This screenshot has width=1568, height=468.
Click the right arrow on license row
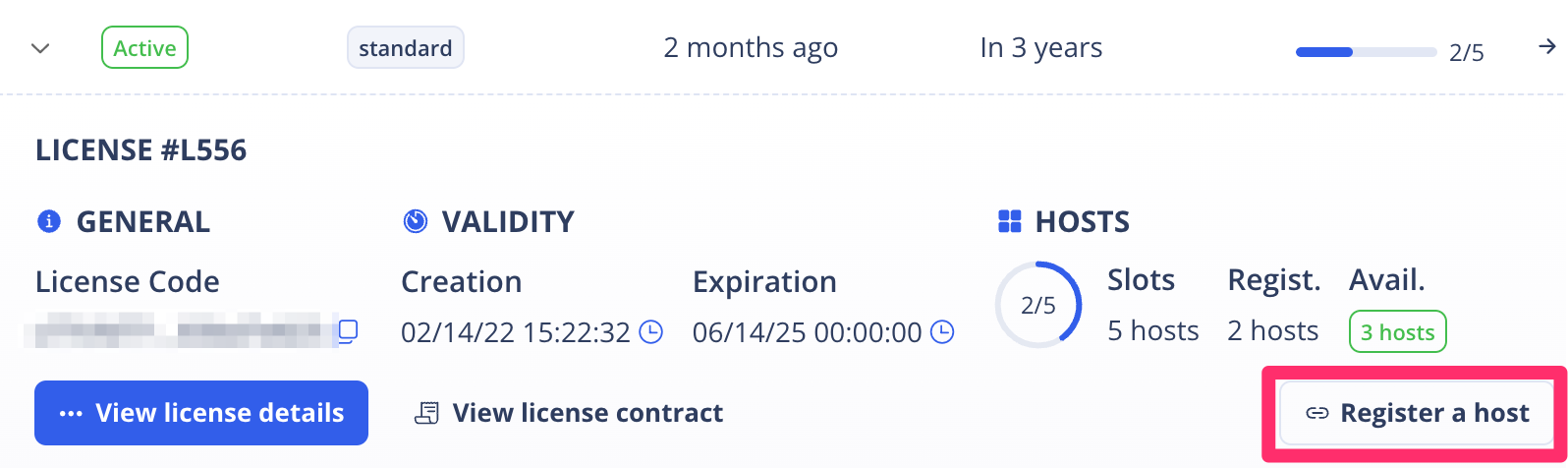coord(1546,47)
